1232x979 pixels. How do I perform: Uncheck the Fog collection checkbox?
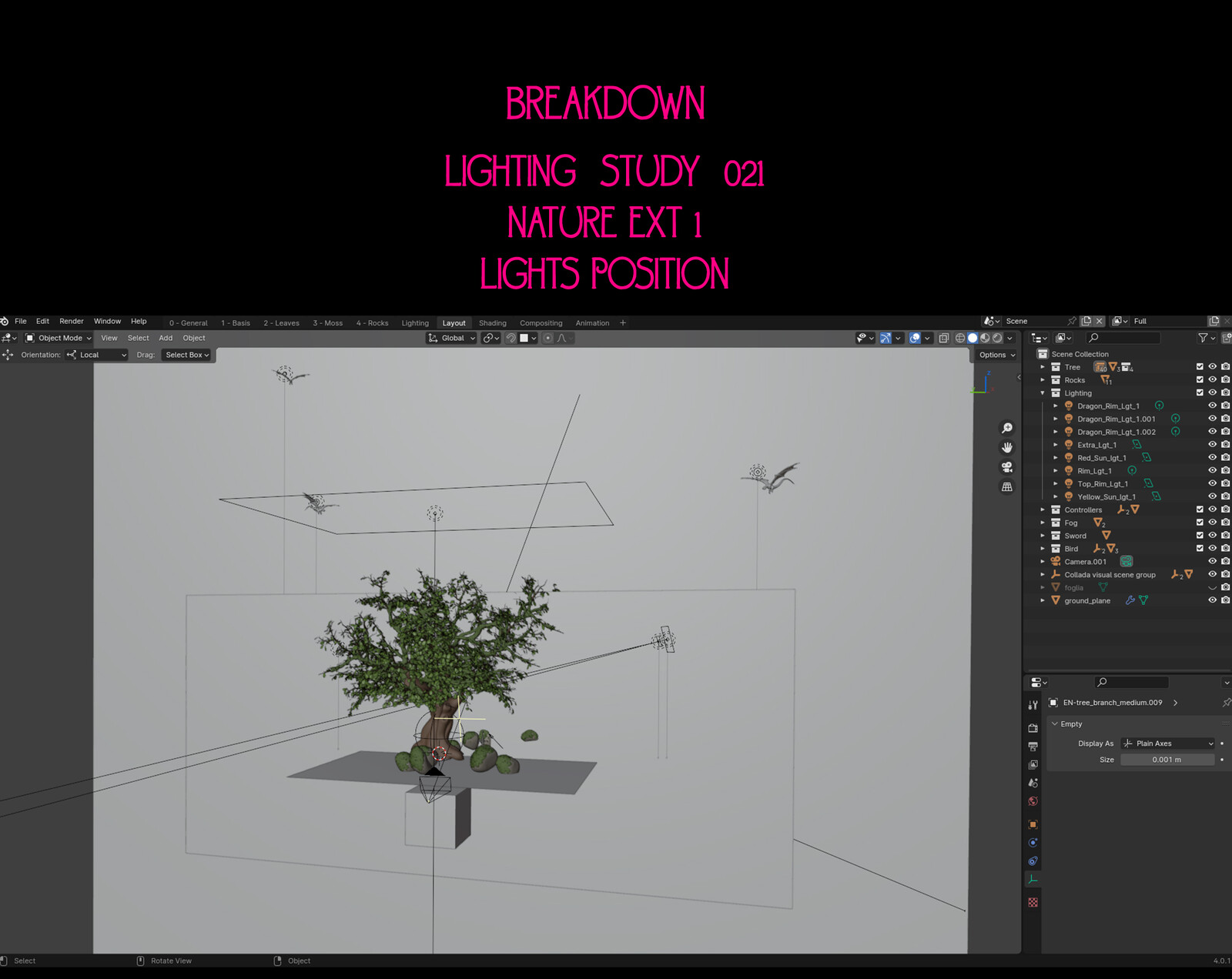click(x=1200, y=523)
